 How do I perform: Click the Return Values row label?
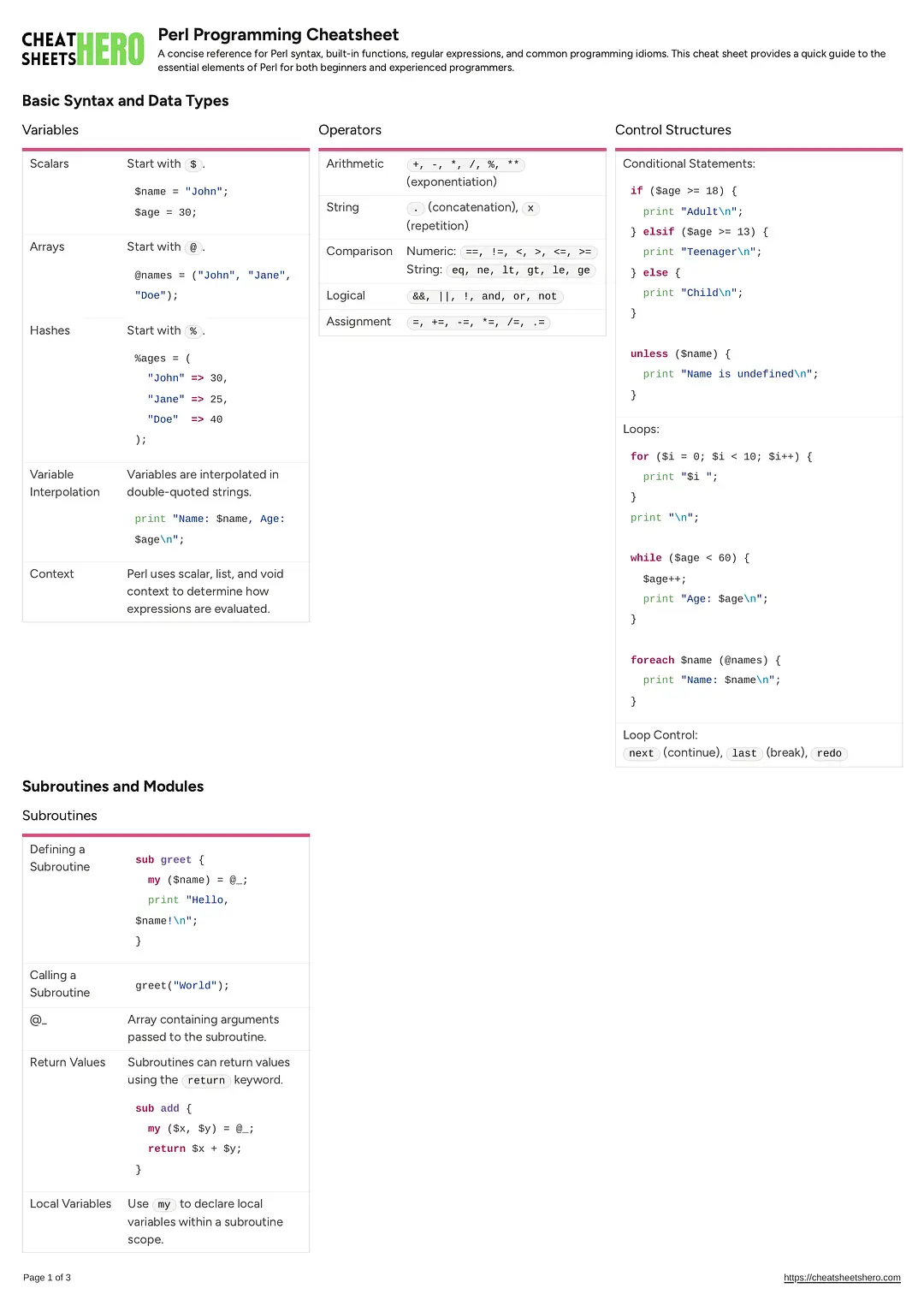68,1062
